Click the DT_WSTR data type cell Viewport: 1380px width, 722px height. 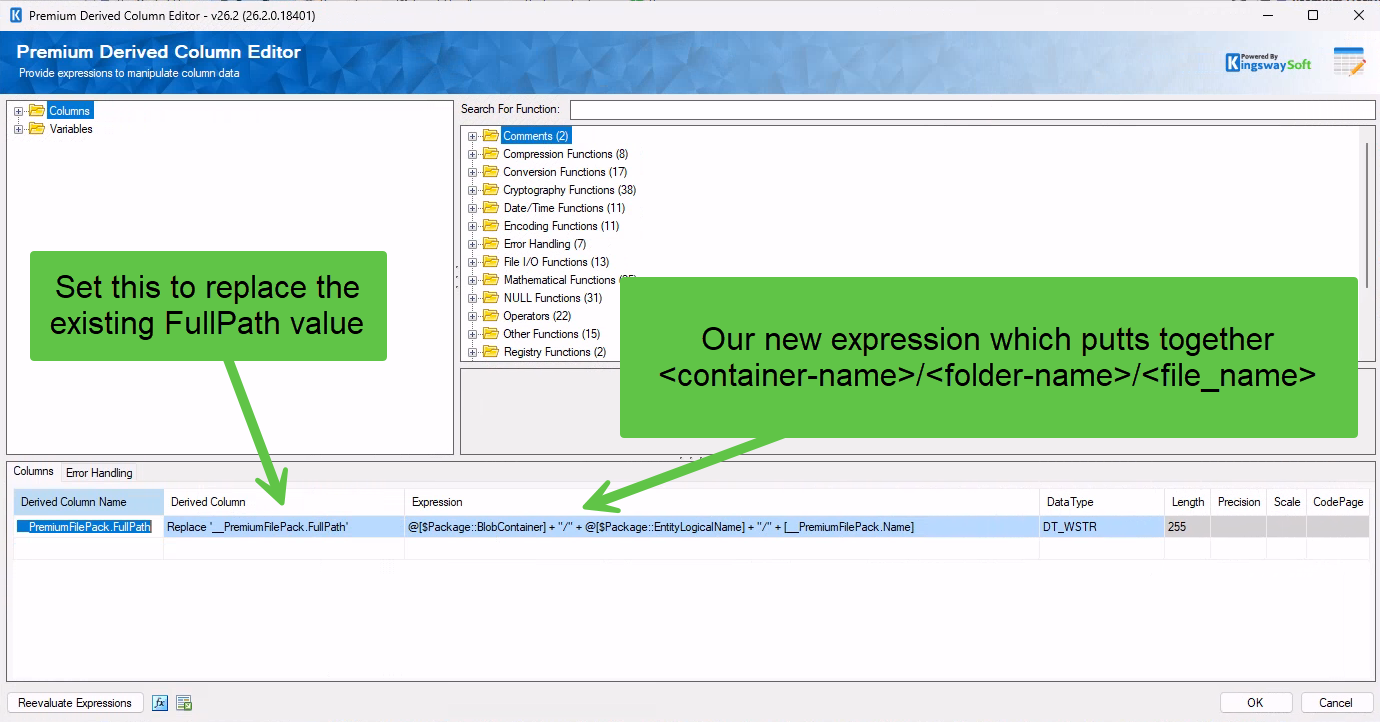(x=1100, y=527)
